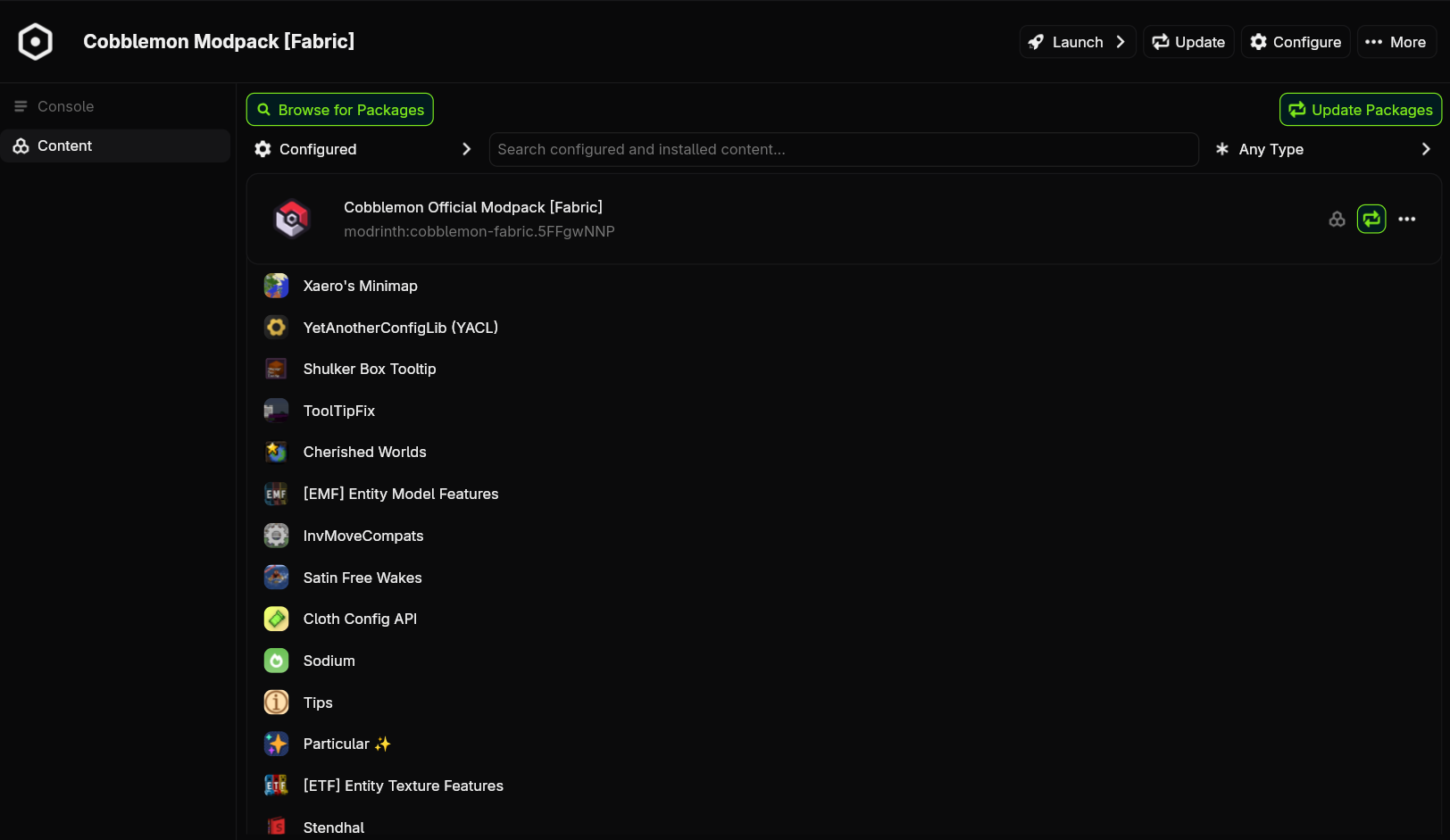1450x840 pixels.
Task: Open the Any Type filter dropdown
Action: tap(1323, 149)
